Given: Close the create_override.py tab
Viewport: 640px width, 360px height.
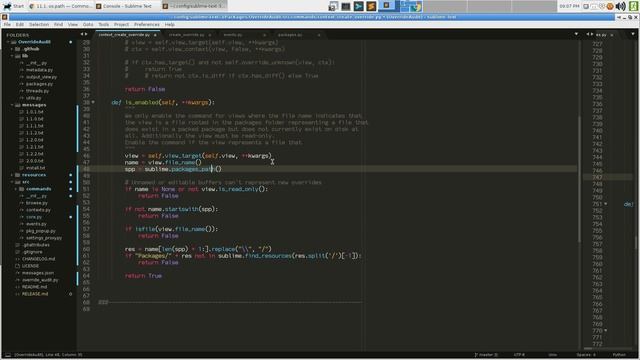Looking at the screenshot, I should (210, 35).
